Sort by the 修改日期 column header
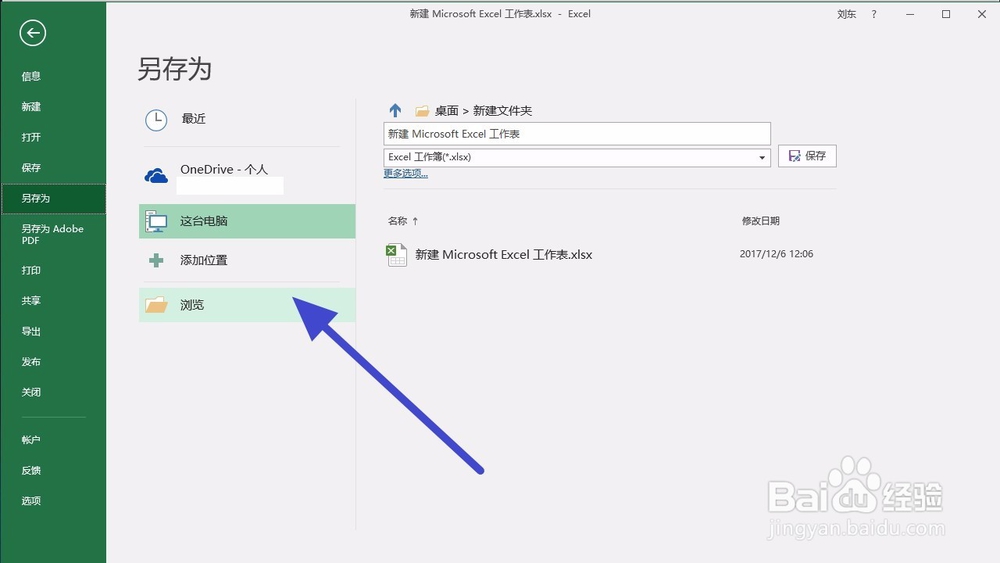This screenshot has width=1000, height=563. click(x=760, y=221)
